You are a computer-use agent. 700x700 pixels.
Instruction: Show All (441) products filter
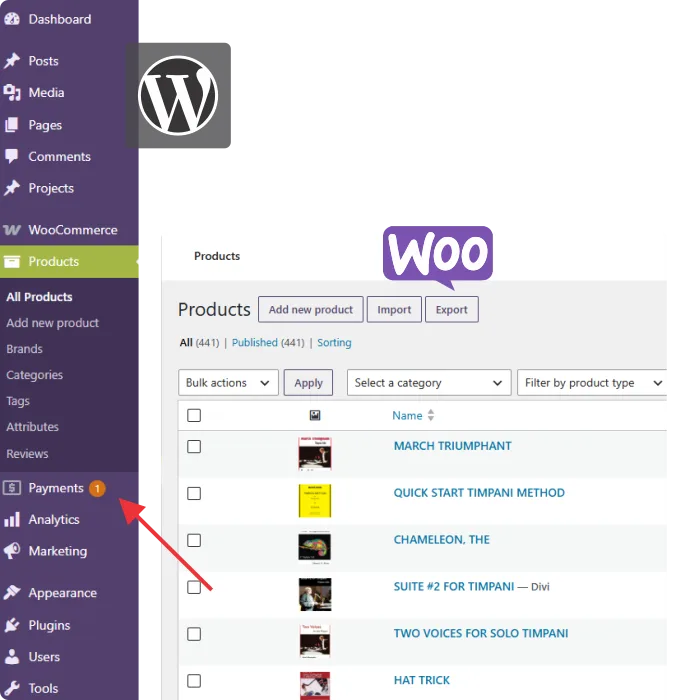[x=199, y=342]
